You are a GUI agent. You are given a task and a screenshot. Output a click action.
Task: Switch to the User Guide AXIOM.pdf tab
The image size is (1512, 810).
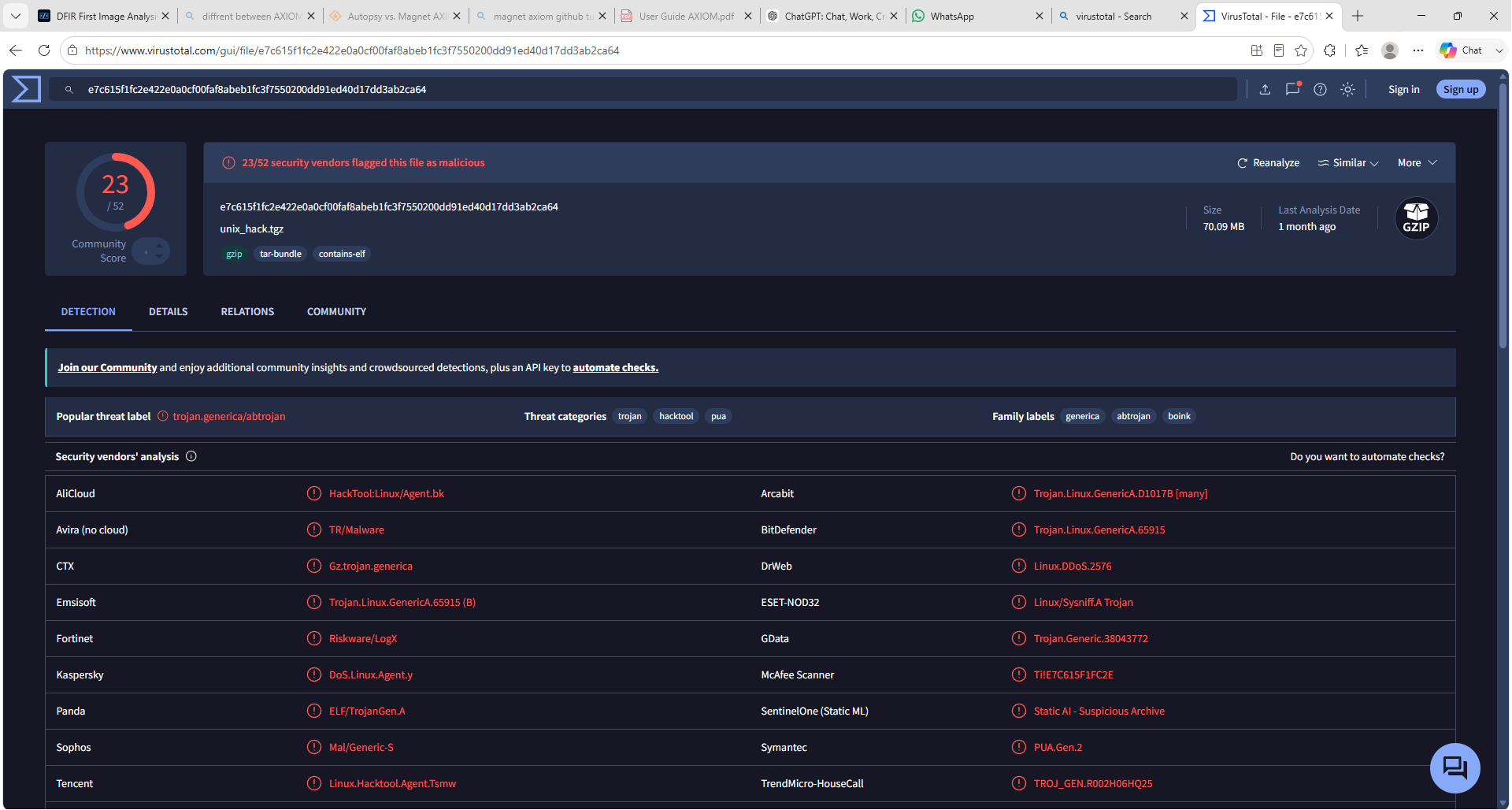pos(687,16)
